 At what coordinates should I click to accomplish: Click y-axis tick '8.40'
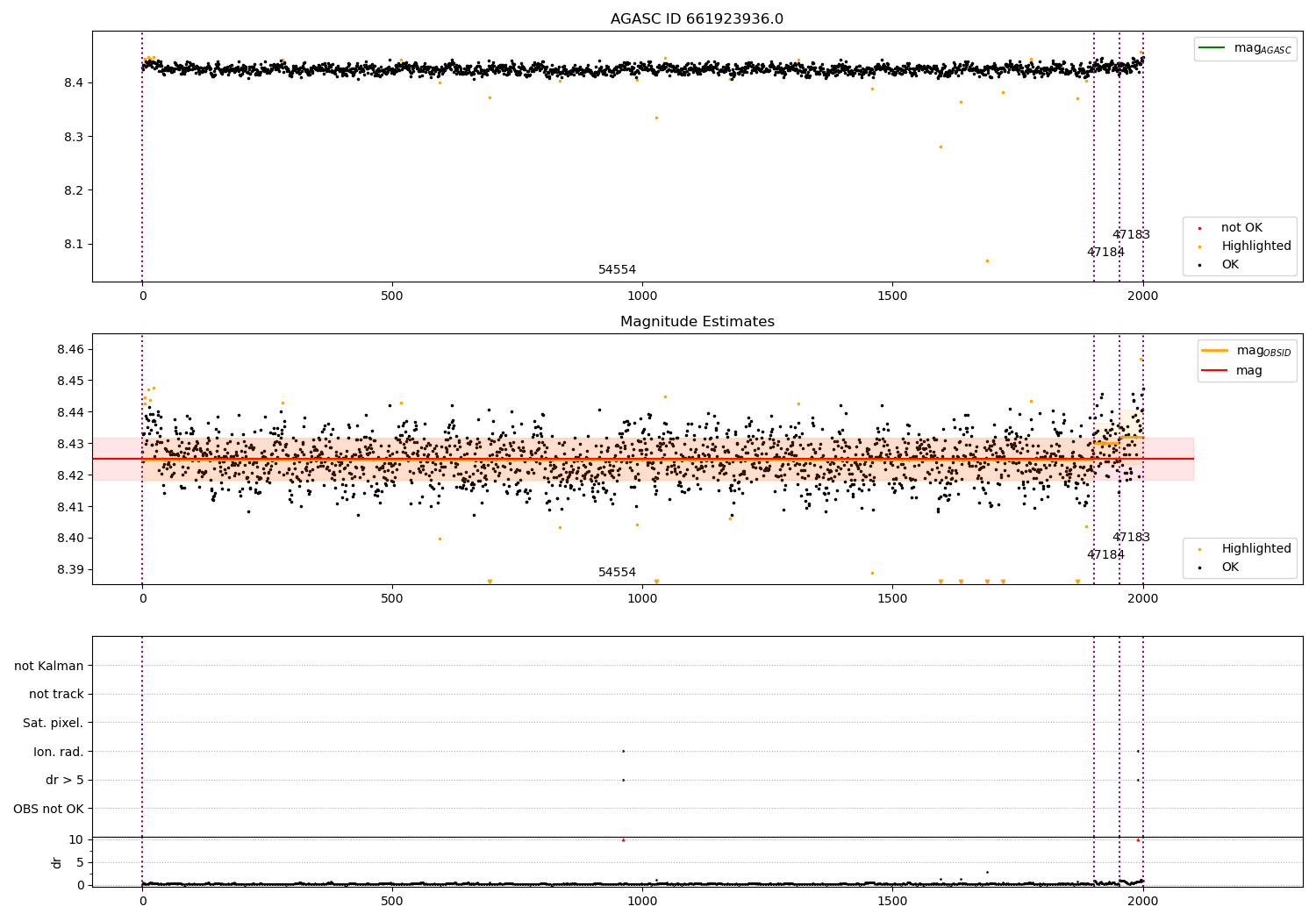click(70, 538)
